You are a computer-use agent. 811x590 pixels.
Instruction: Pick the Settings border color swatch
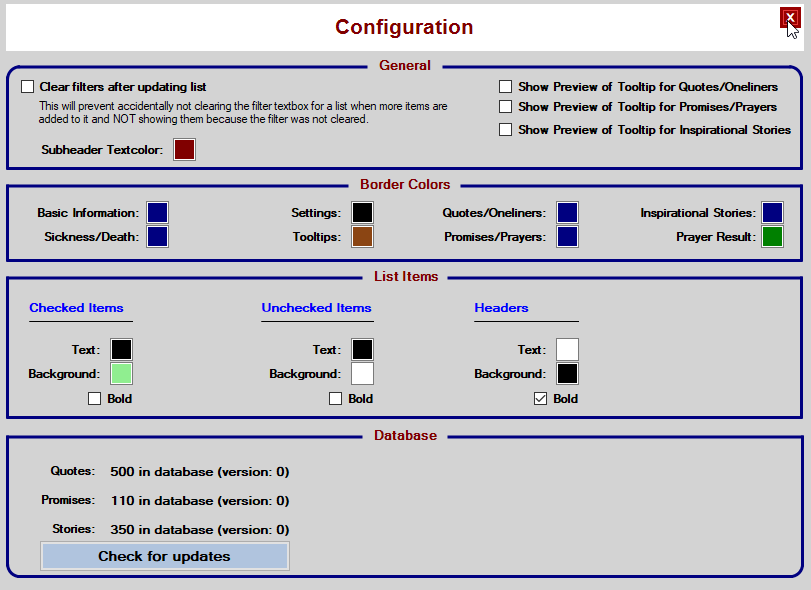coord(362,212)
